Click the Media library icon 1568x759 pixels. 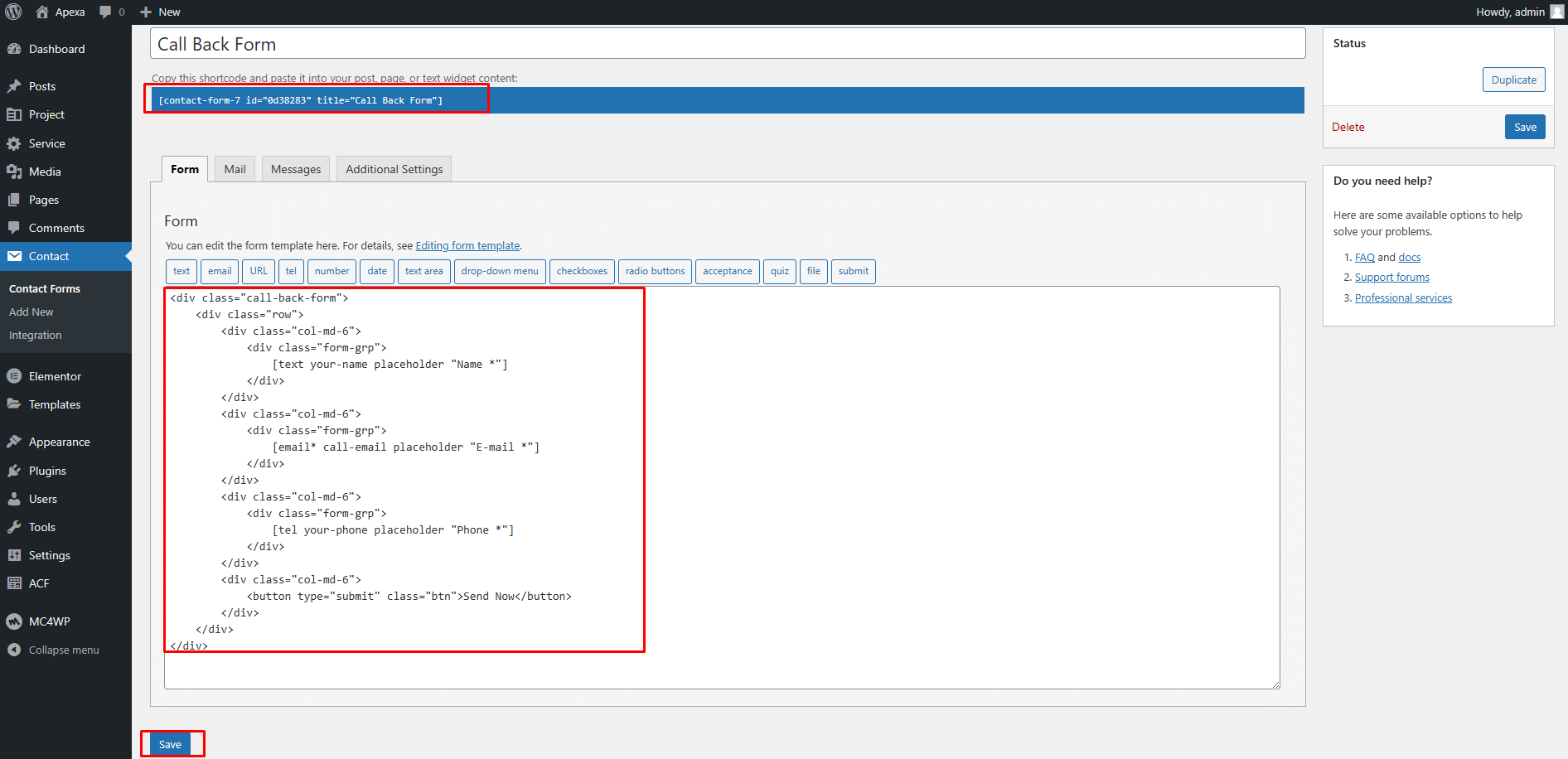click(x=14, y=172)
